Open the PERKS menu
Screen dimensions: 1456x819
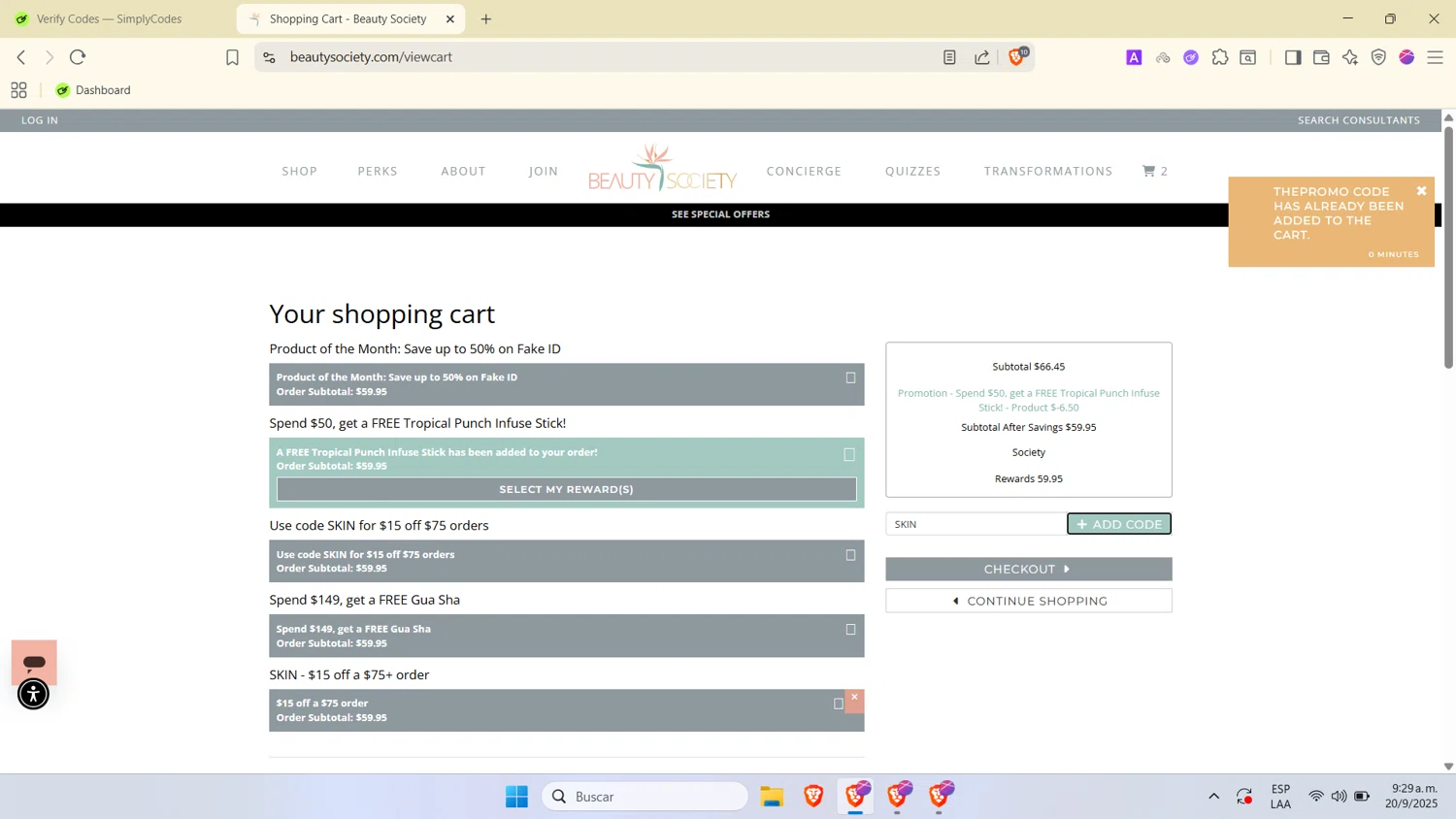(378, 171)
